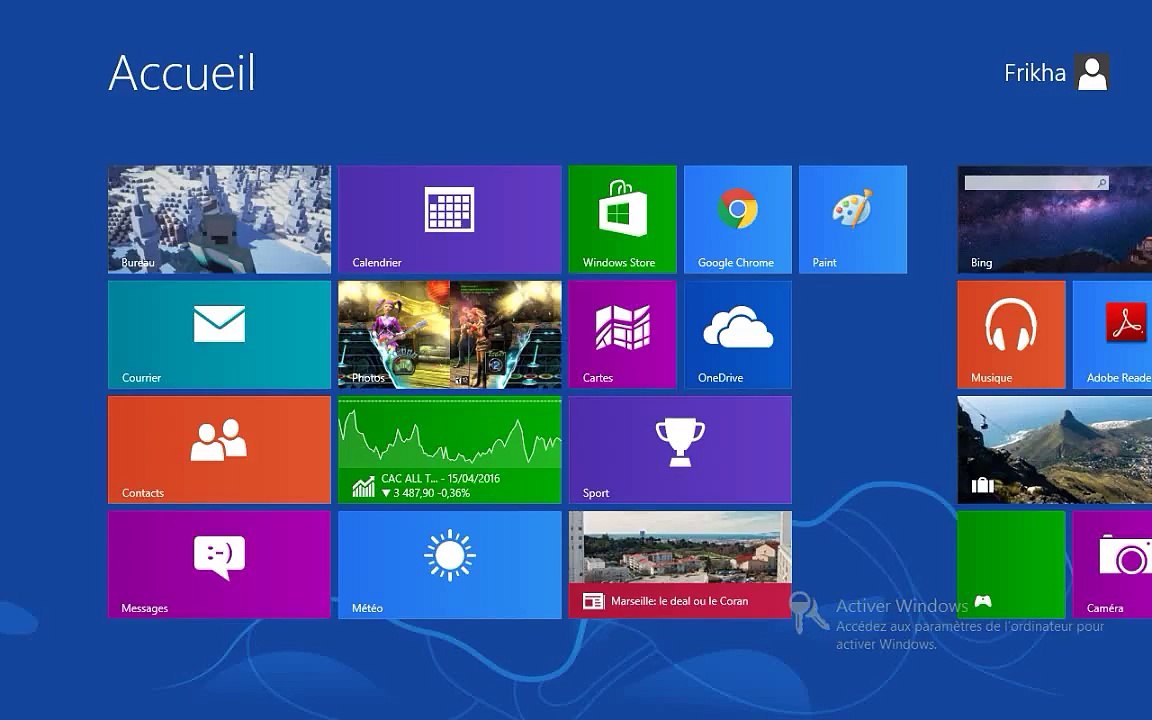Open the Contacts people tile
1152x720 pixels.
219,450
